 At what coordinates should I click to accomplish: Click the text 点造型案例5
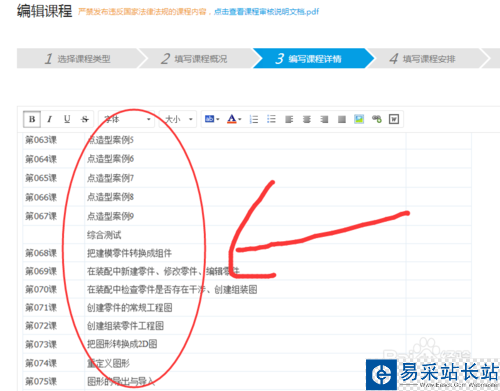110,140
